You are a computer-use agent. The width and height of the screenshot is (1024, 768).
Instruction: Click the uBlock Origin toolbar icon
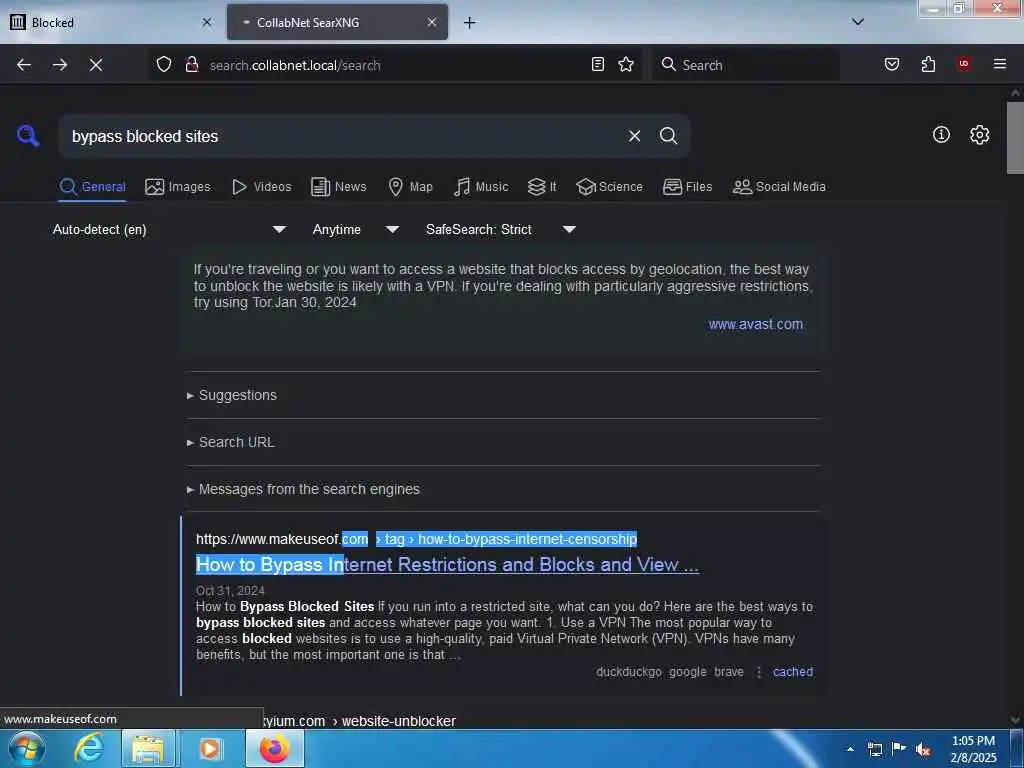963,64
